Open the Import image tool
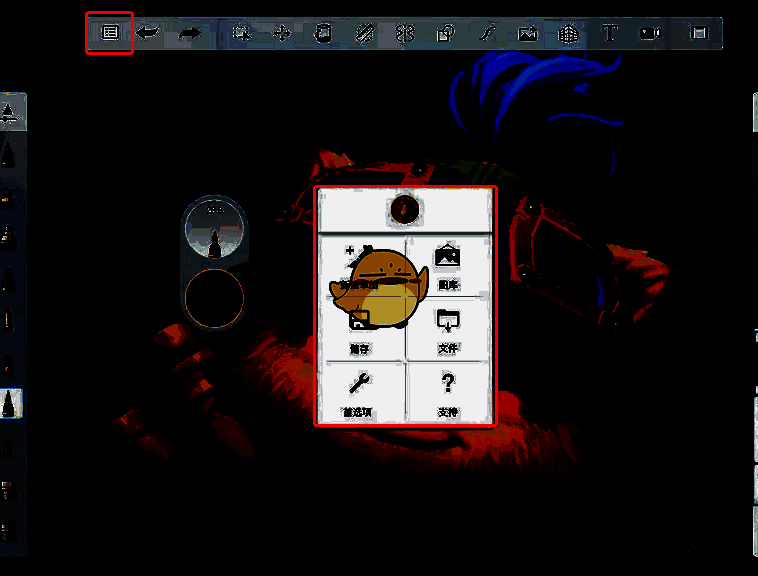This screenshot has width=758, height=576. tap(527, 33)
